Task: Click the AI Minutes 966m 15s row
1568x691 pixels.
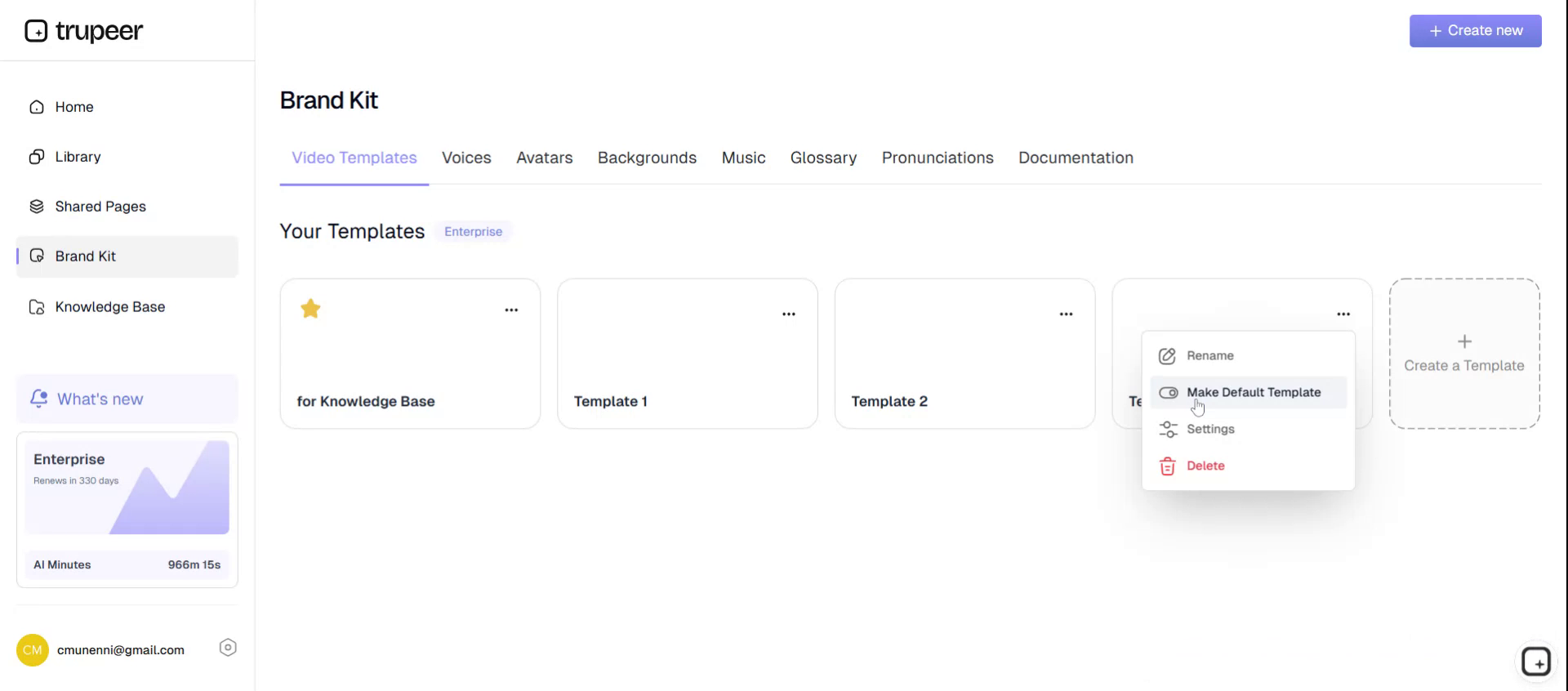Action: [x=127, y=565]
